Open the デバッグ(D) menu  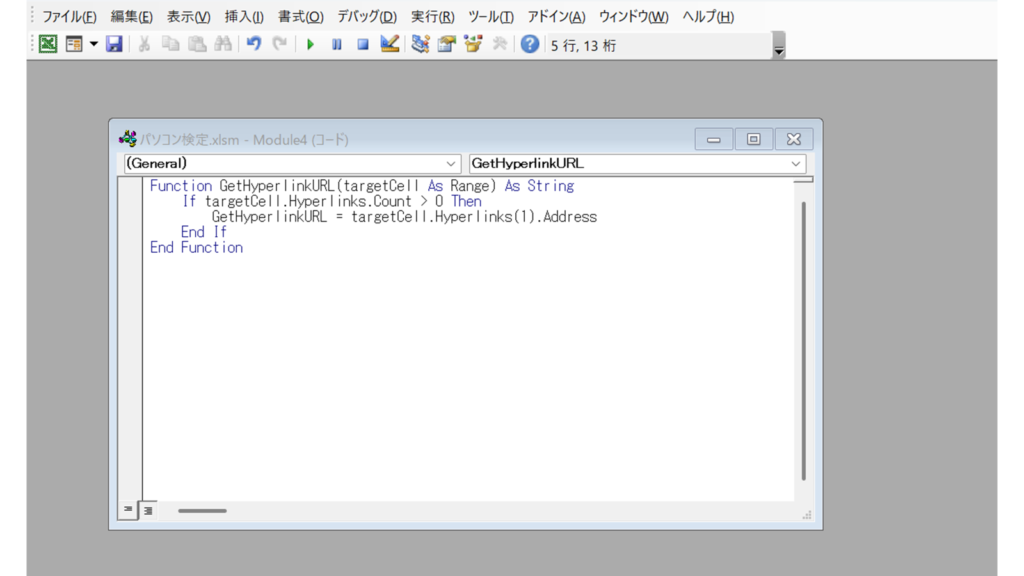tap(366, 17)
